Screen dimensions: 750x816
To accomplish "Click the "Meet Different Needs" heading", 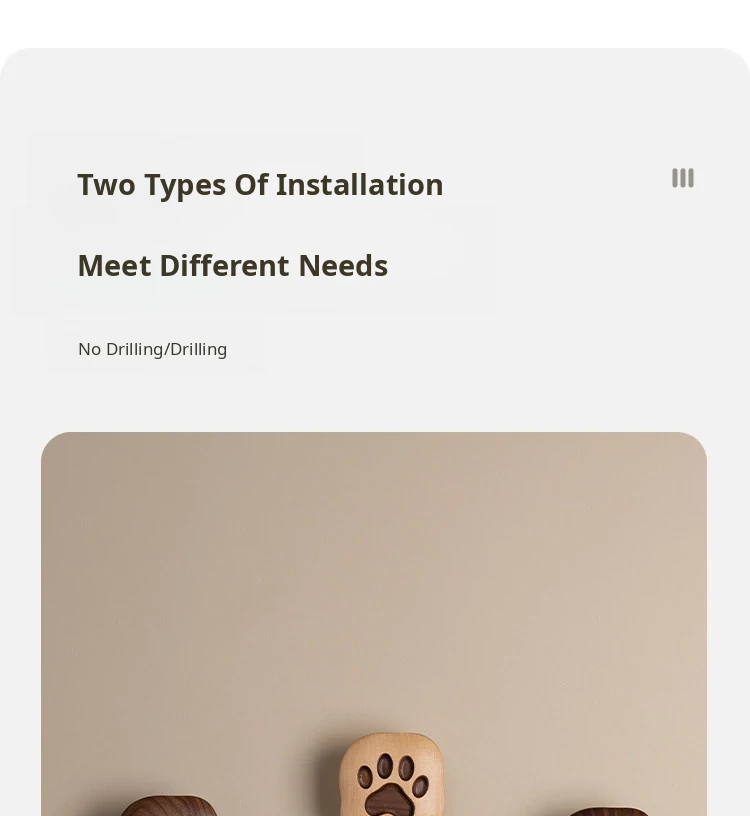I will [x=233, y=266].
